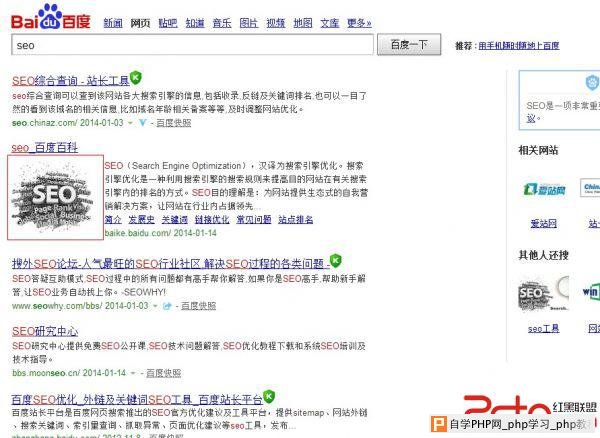Click the V verification icon after seo.chinaz.com
The height and width of the screenshot is (438, 600).
click(x=142, y=123)
